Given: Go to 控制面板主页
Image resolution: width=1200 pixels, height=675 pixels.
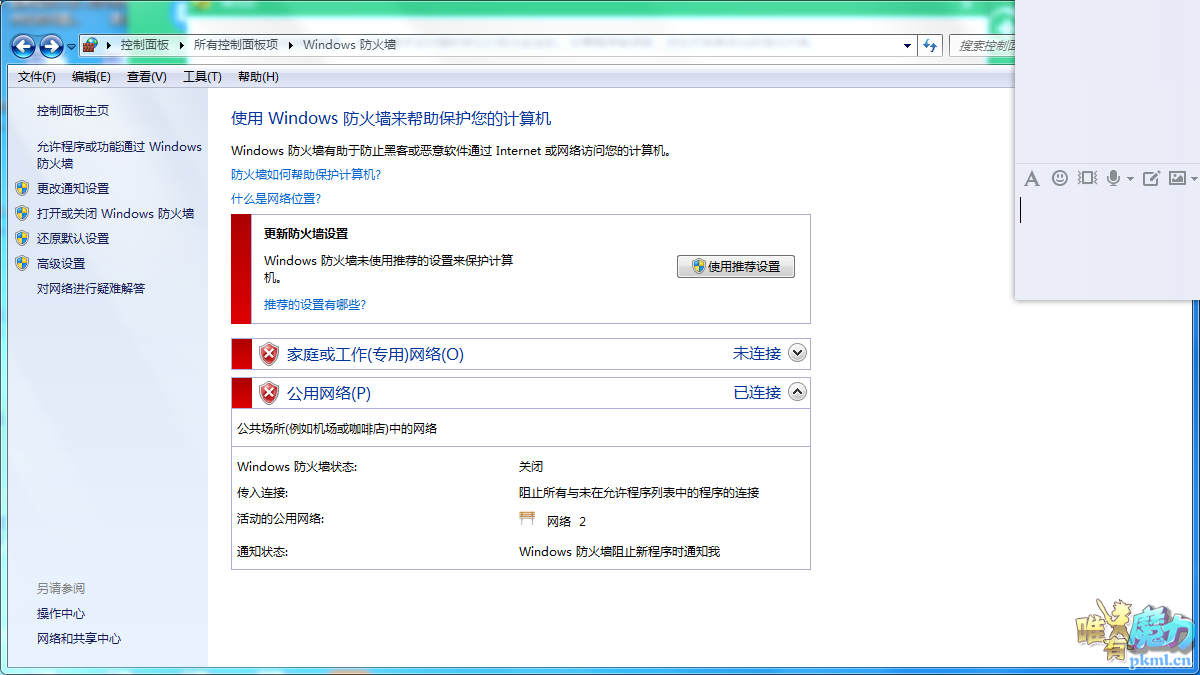Looking at the screenshot, I should [x=73, y=111].
